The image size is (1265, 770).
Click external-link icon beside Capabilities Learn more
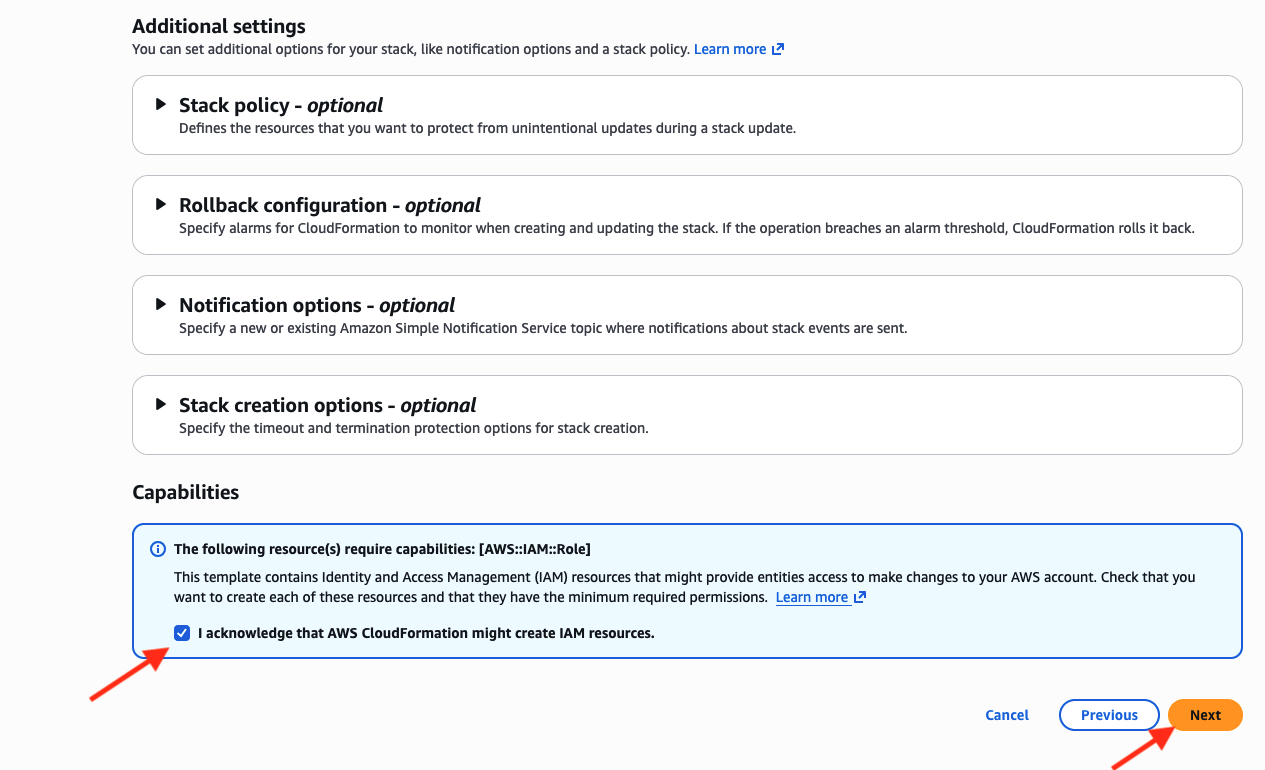(860, 597)
